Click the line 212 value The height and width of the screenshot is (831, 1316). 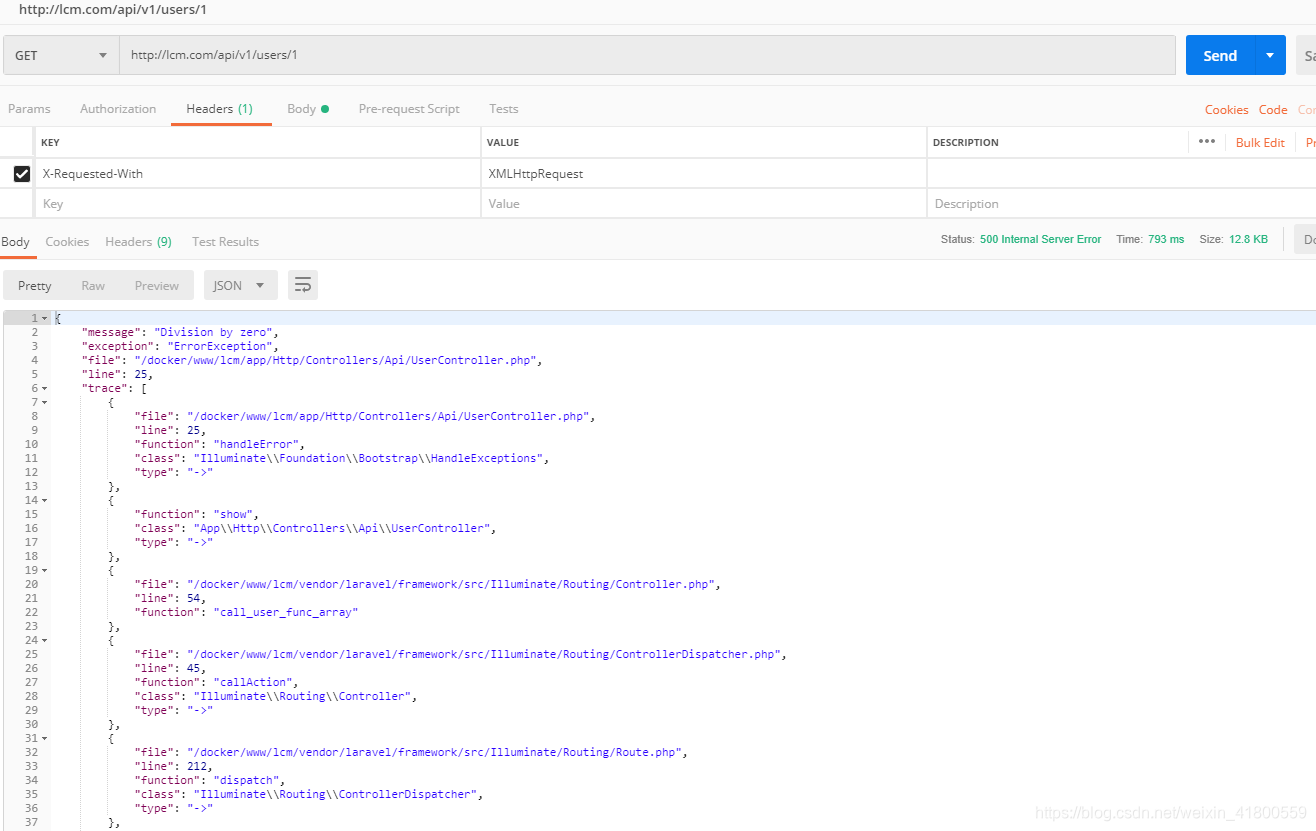[197, 766]
